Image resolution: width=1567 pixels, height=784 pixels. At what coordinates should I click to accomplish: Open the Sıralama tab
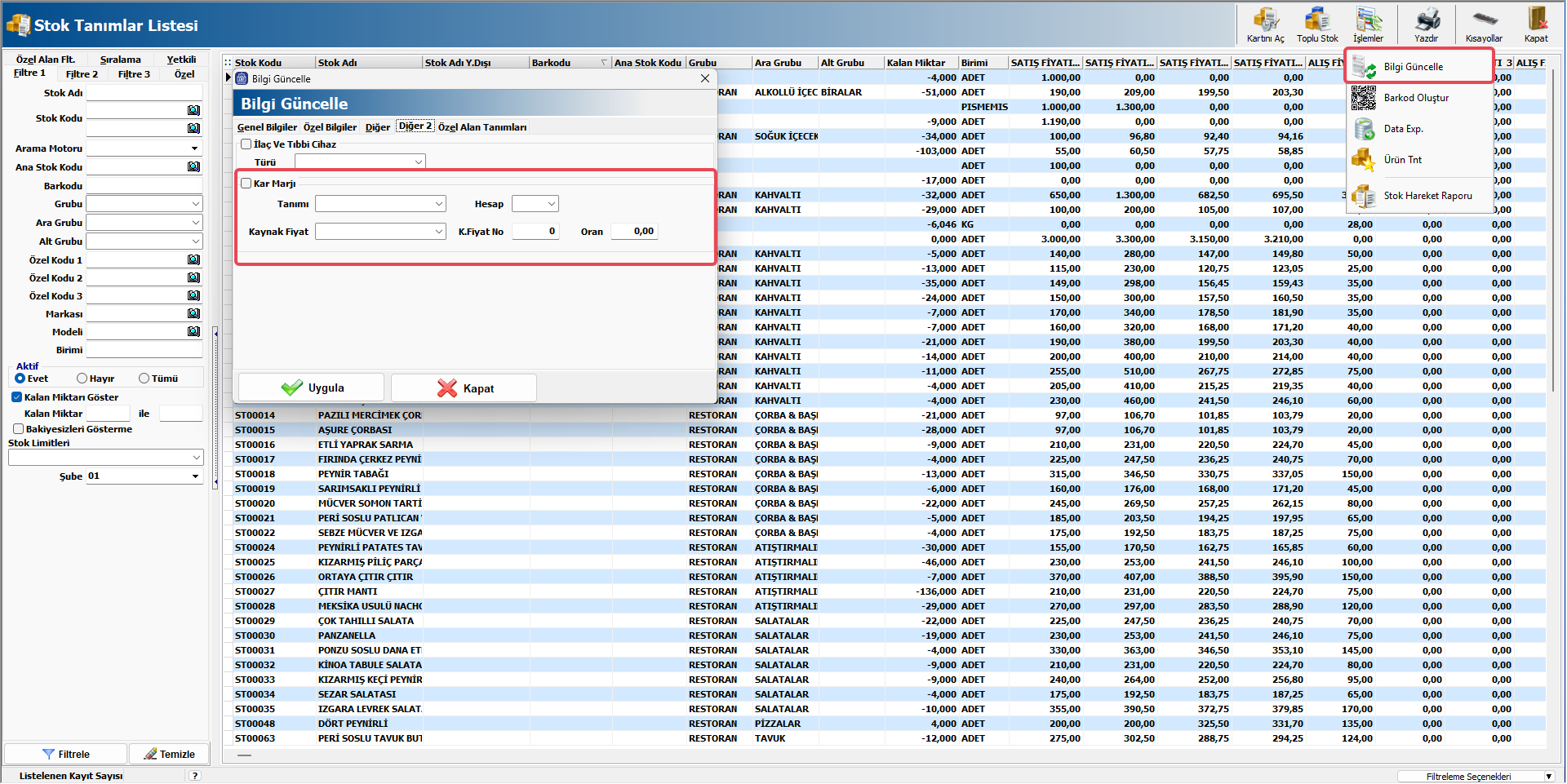(x=120, y=59)
